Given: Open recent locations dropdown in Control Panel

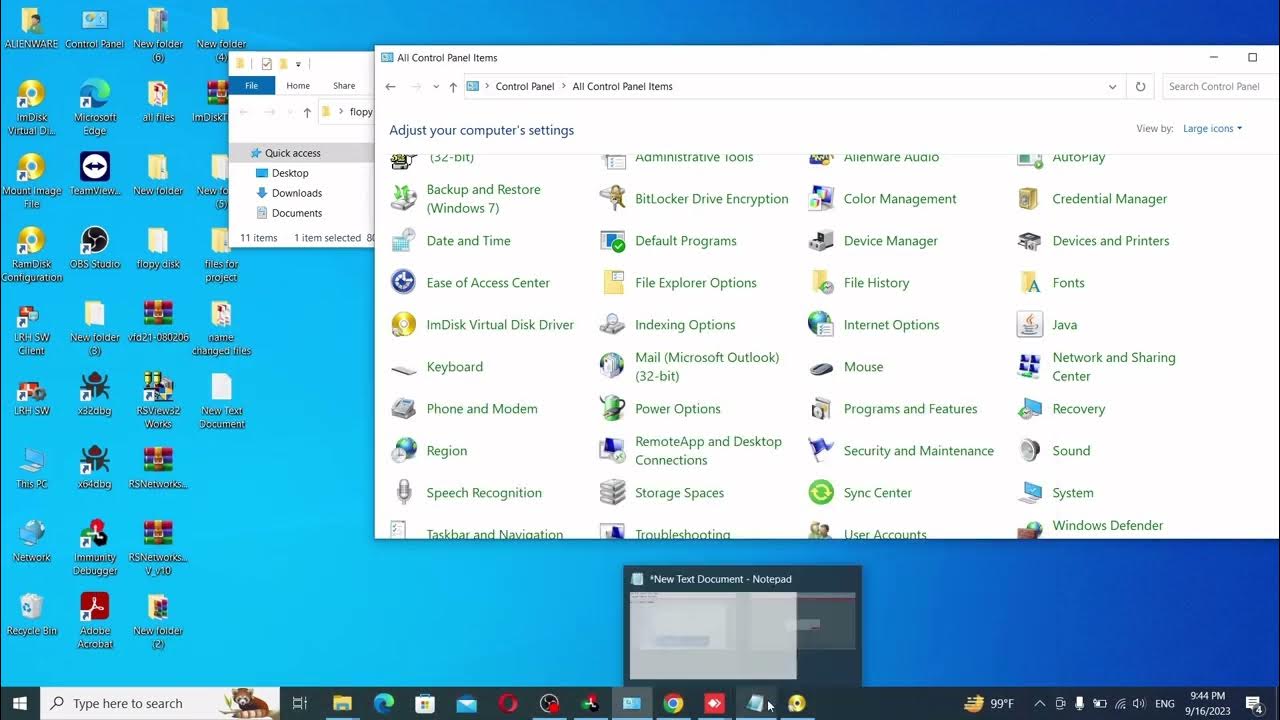Looking at the screenshot, I should [x=436, y=87].
